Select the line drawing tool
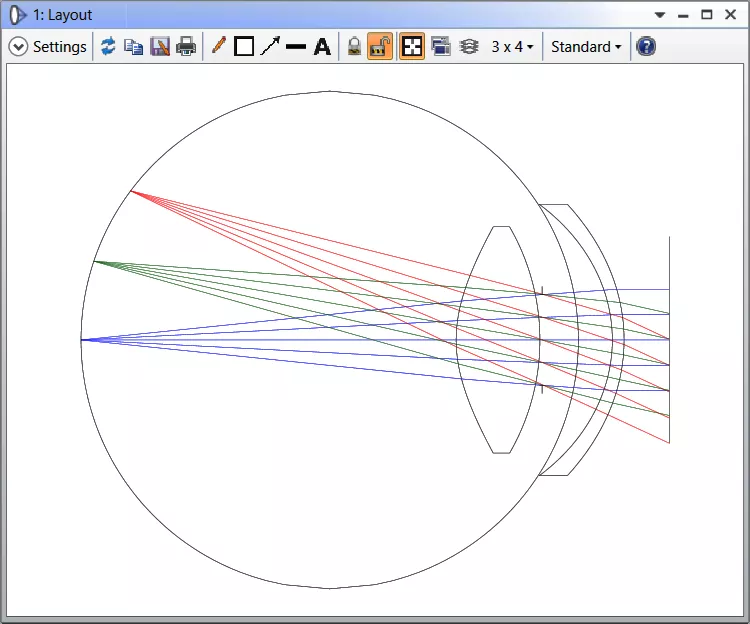This screenshot has height=624, width=750. click(x=296, y=47)
